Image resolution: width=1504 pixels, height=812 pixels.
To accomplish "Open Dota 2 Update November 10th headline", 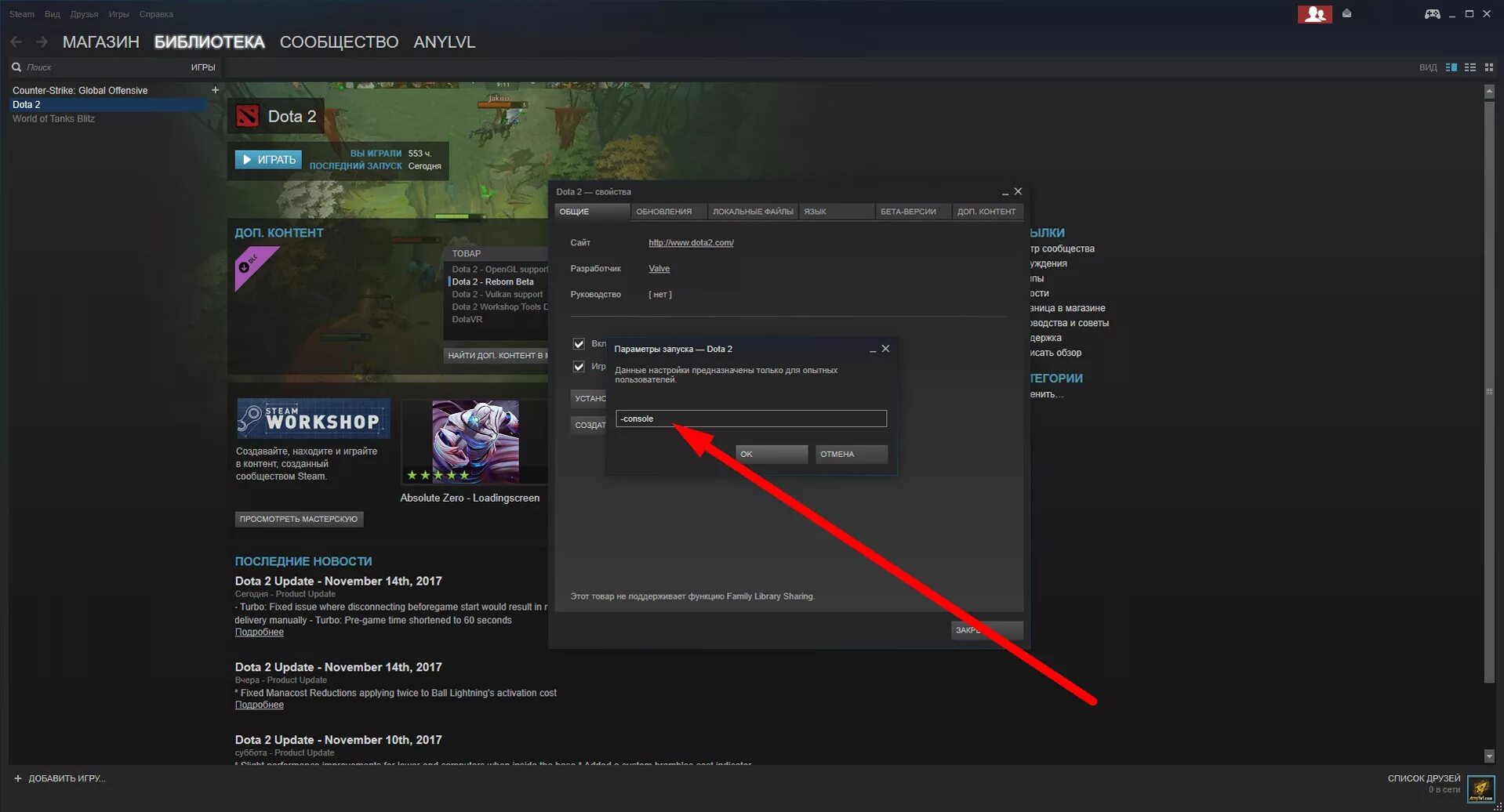I will (338, 740).
